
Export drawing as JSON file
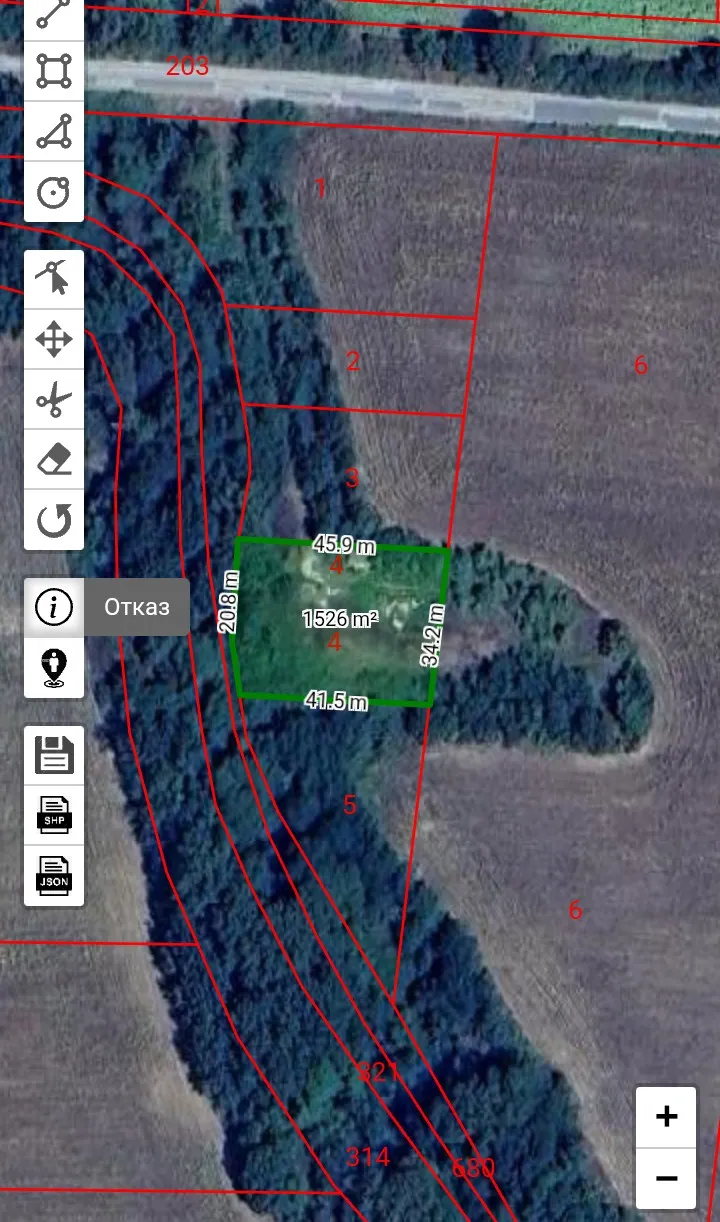[54, 875]
